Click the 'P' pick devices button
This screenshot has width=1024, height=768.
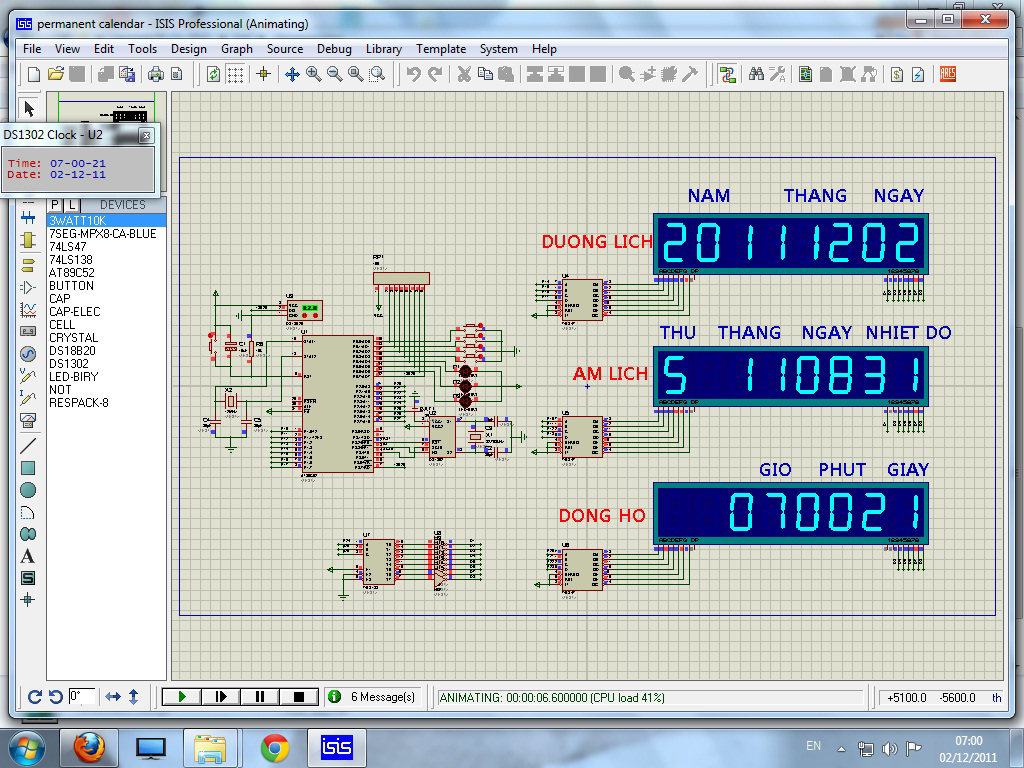click(x=56, y=205)
